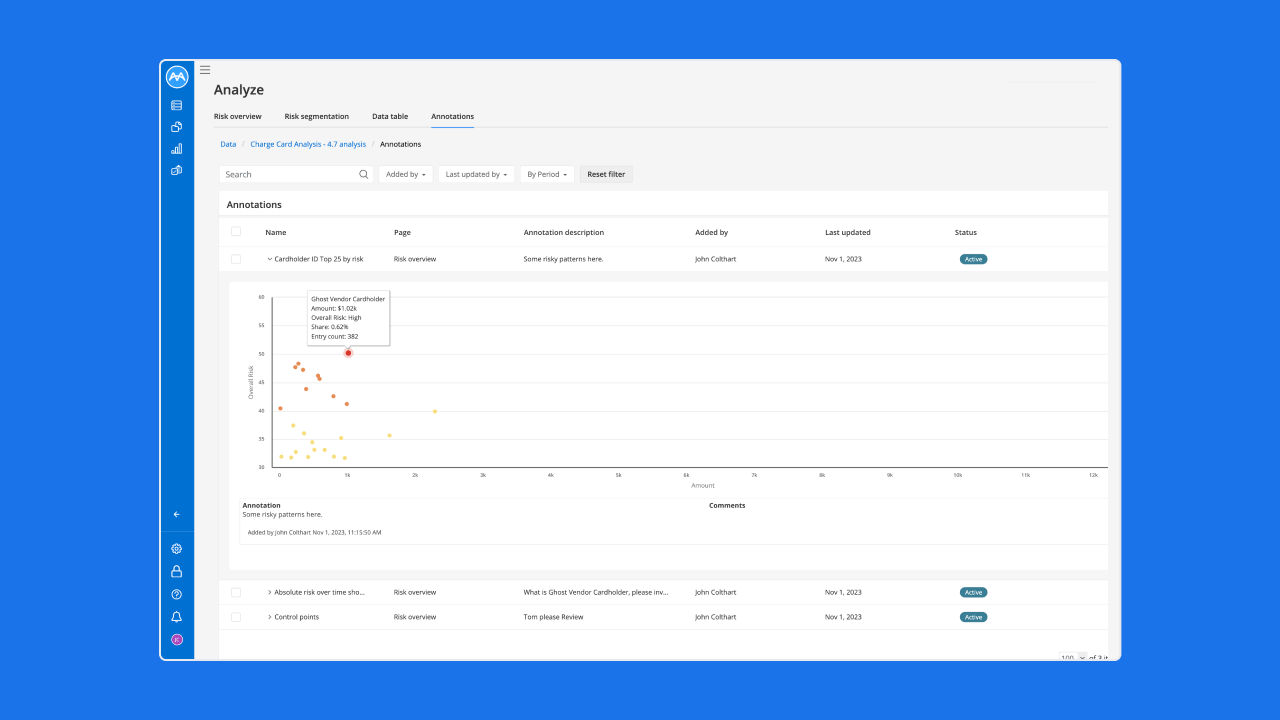Select the Annotations tab
Screen dimensions: 1280x720
453,117
